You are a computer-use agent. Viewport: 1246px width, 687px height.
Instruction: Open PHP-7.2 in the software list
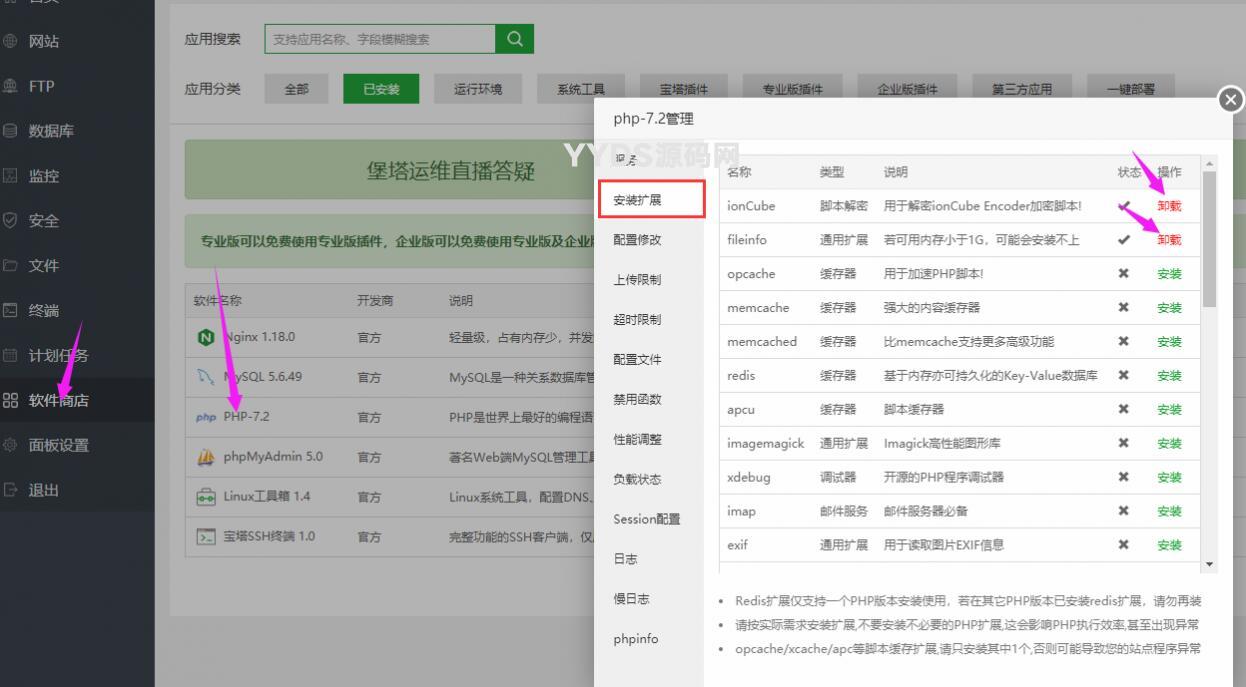pos(246,417)
